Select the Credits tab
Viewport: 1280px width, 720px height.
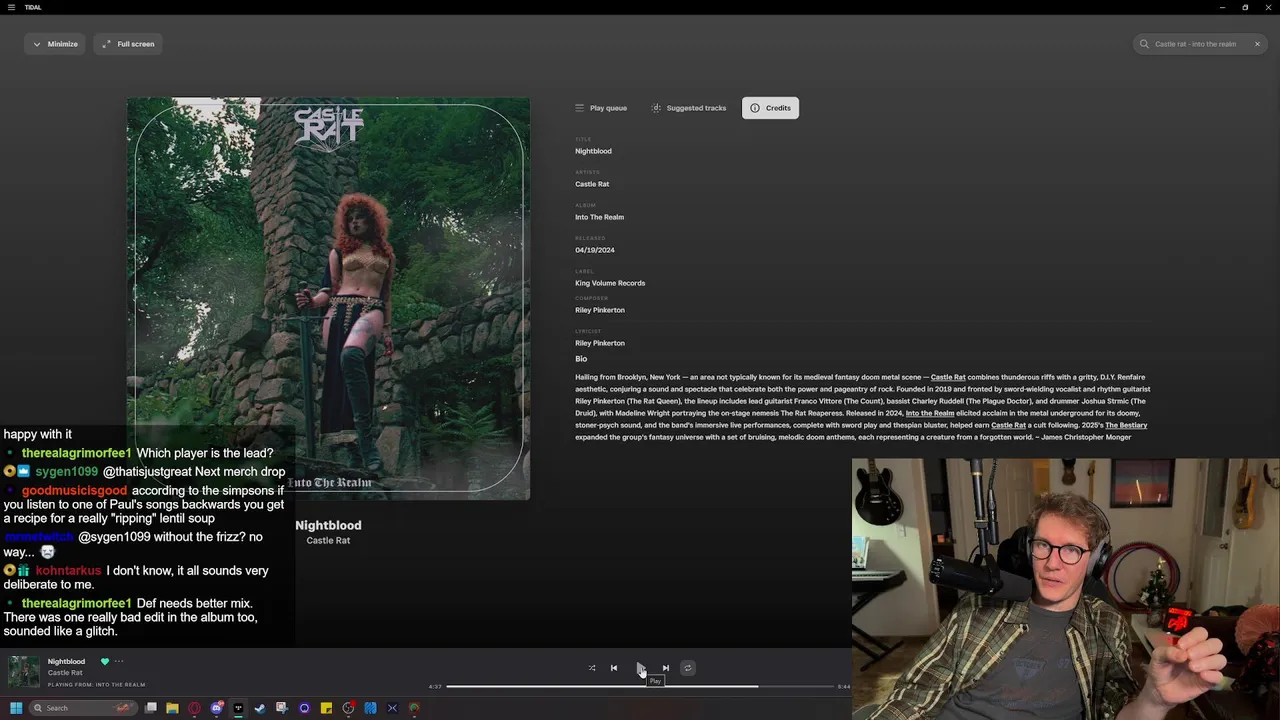pos(770,108)
